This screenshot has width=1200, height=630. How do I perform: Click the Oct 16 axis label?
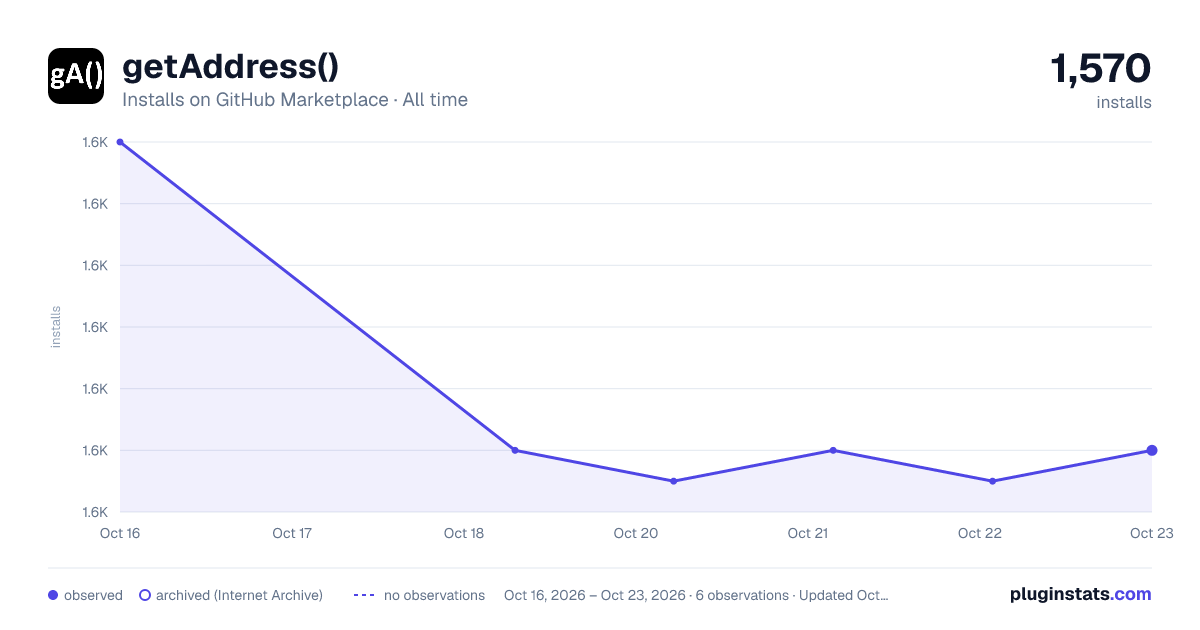coord(120,533)
